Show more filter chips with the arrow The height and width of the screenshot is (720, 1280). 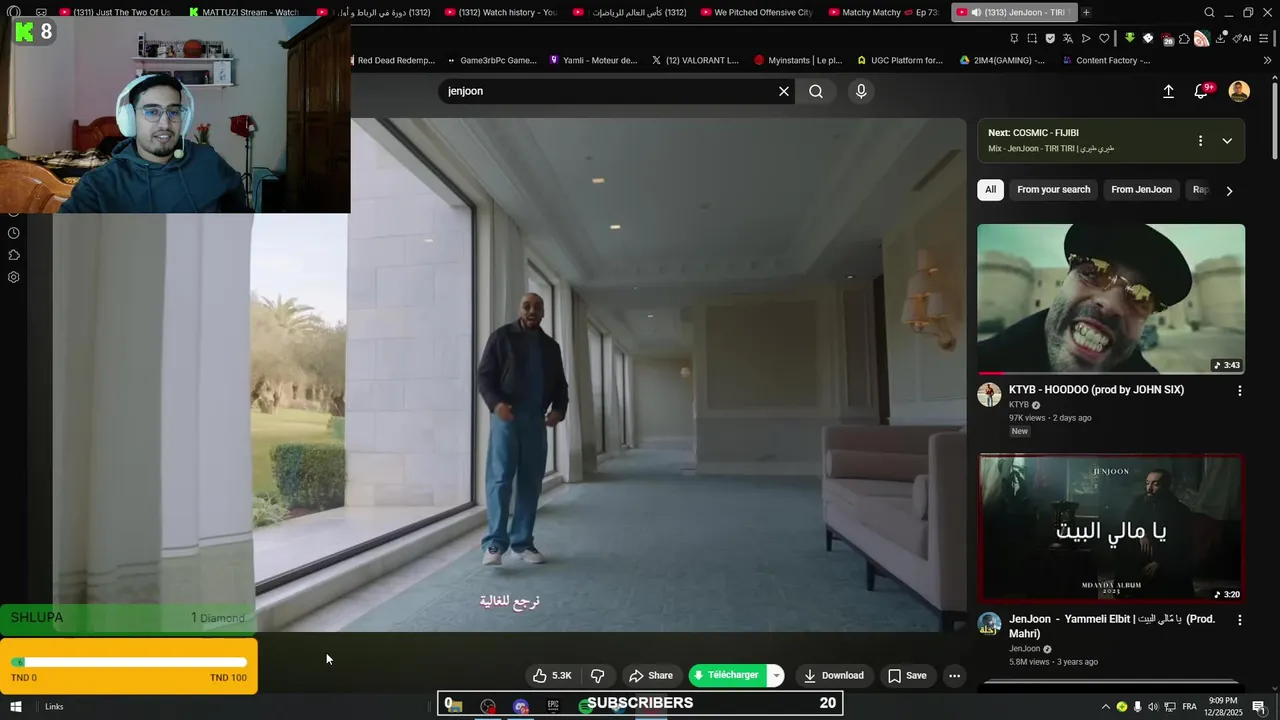[1229, 190]
